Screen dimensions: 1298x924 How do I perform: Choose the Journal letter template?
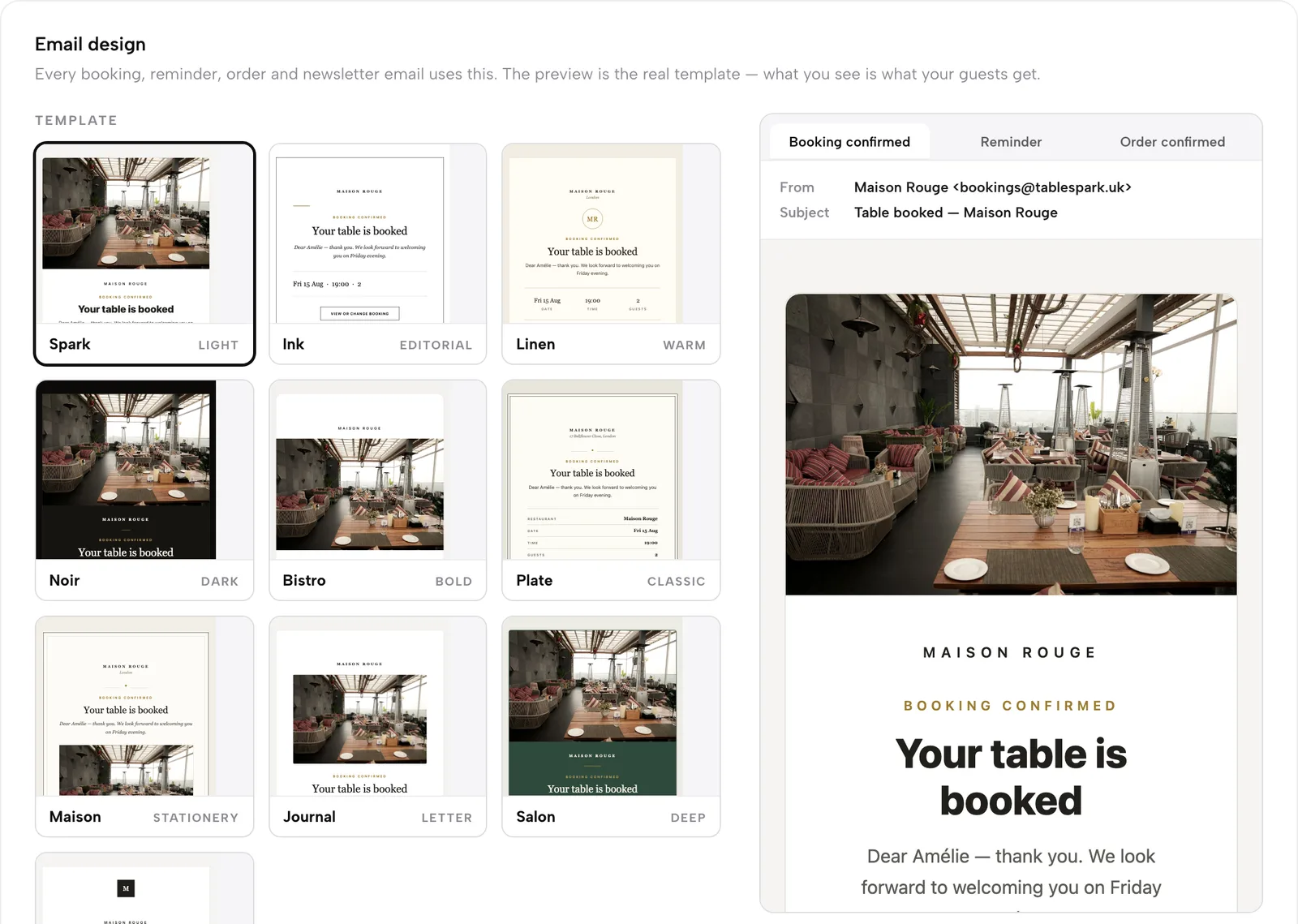(378, 726)
